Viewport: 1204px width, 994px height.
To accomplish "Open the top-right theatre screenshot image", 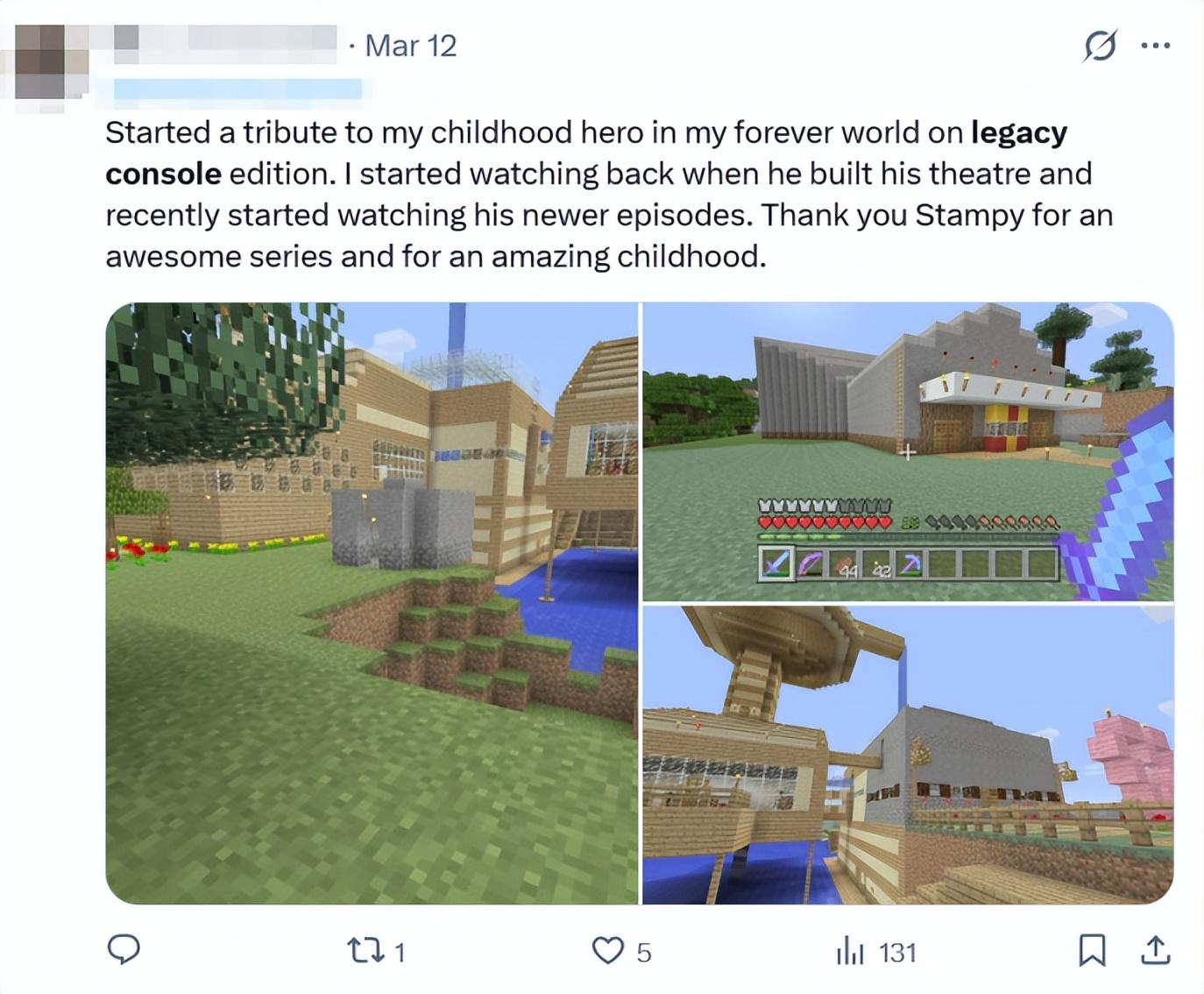I will (x=908, y=451).
